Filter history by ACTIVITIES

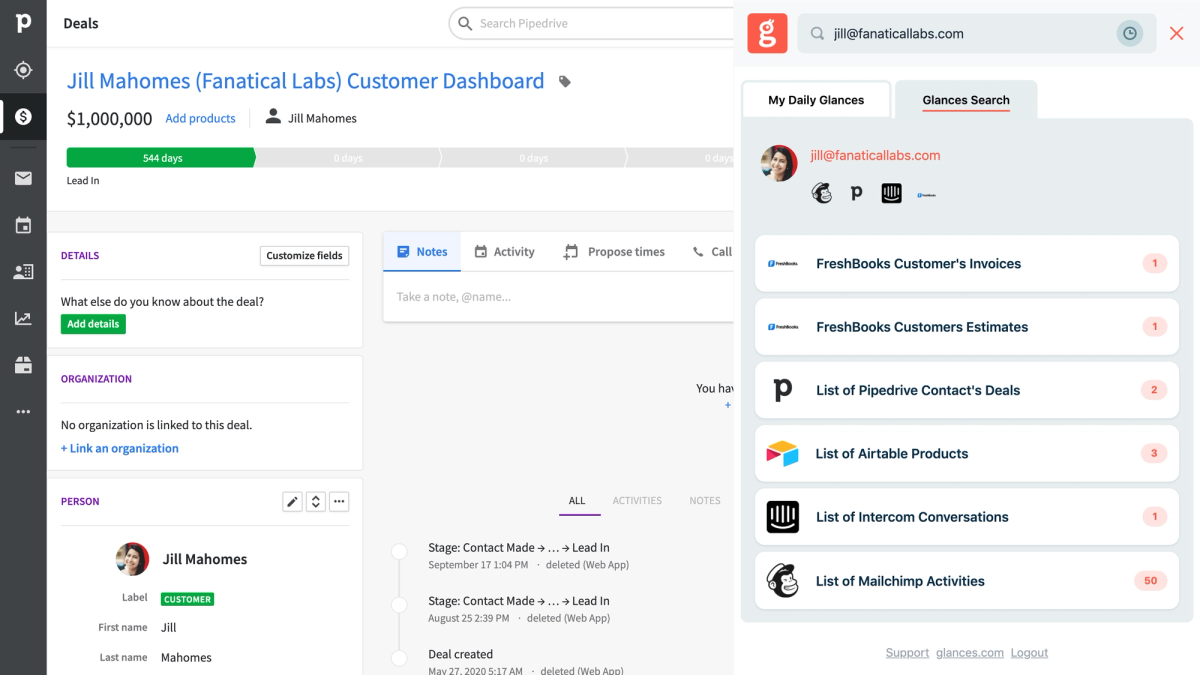[637, 501]
